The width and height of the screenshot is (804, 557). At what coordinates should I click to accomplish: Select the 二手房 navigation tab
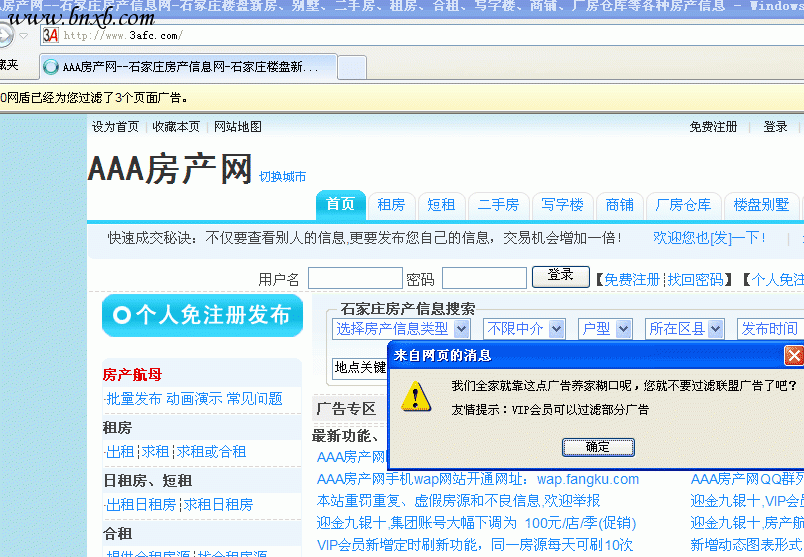click(498, 205)
